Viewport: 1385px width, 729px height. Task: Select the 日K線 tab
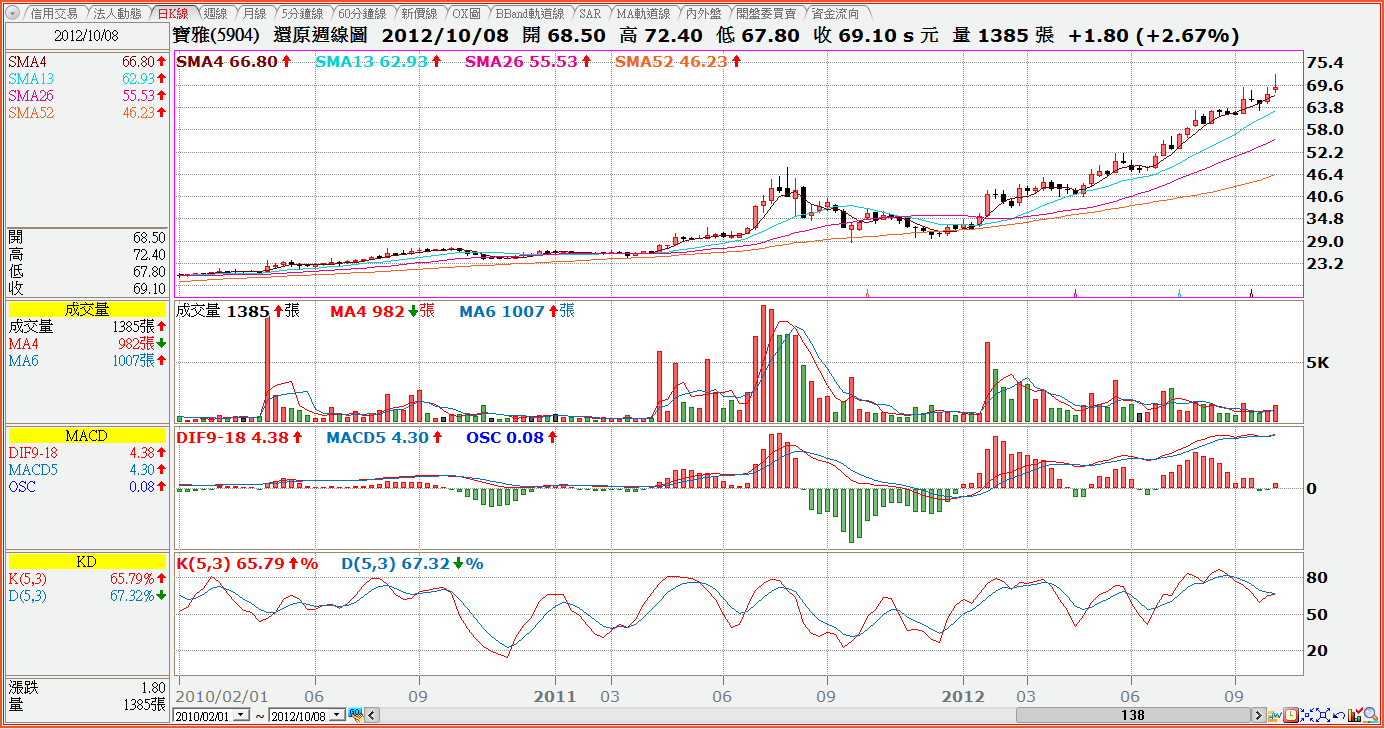[x=172, y=14]
